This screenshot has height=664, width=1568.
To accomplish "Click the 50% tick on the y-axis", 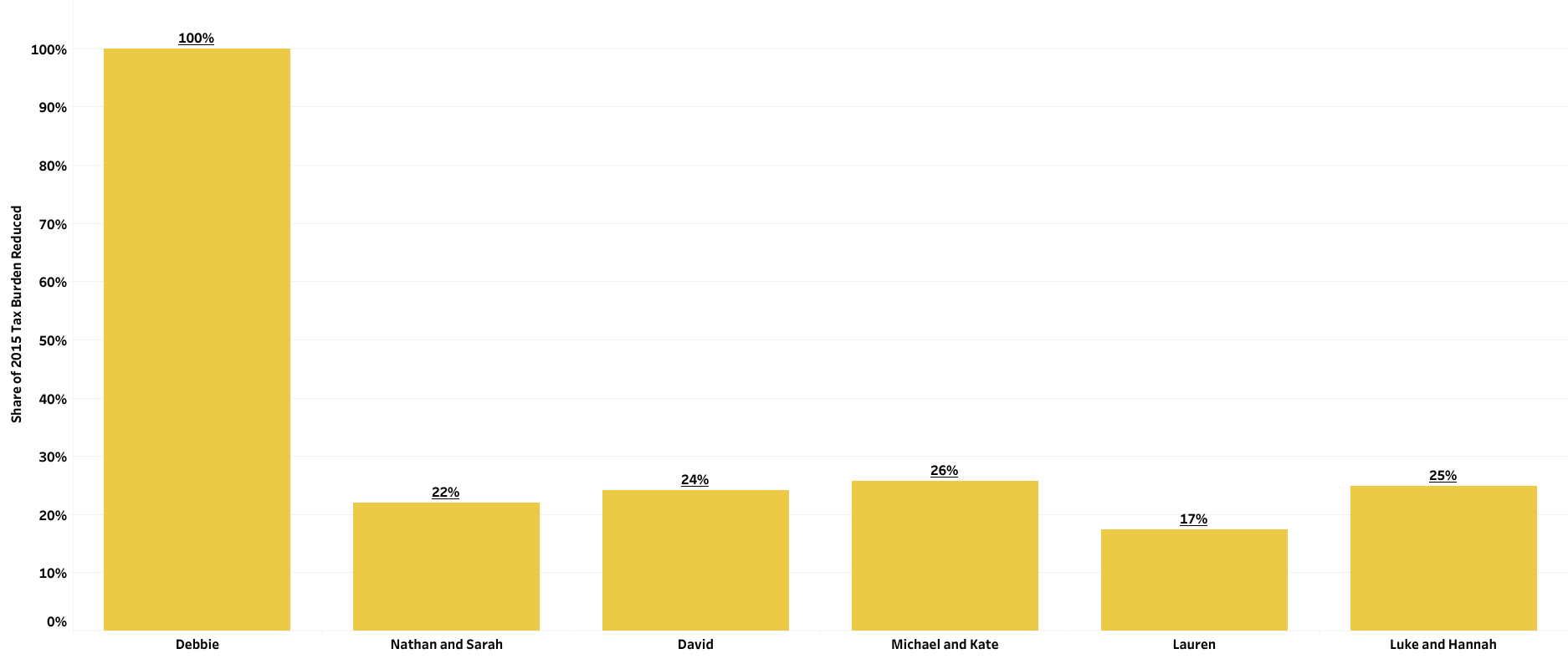I will tap(53, 341).
